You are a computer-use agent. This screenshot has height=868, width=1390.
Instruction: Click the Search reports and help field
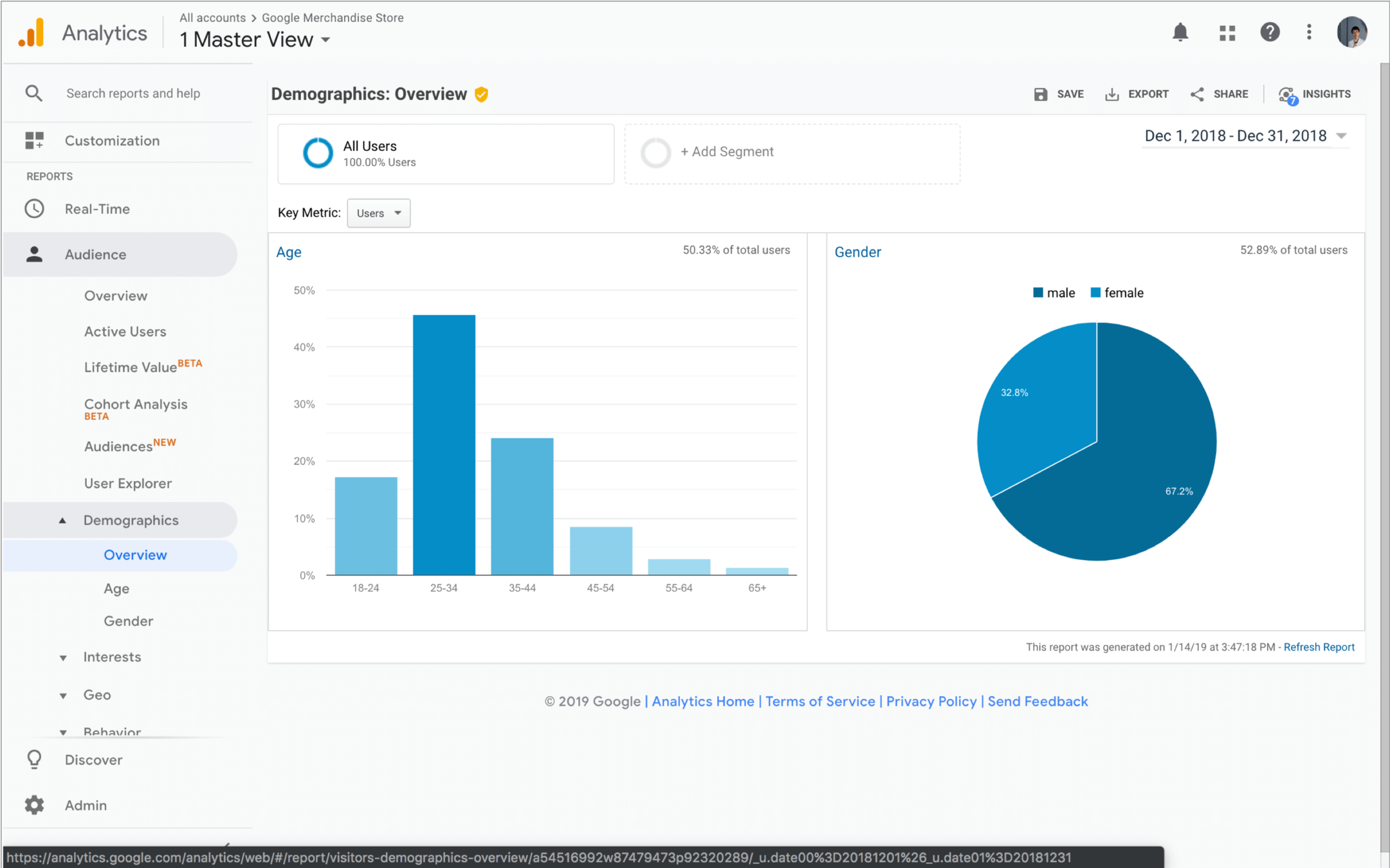coord(133,94)
